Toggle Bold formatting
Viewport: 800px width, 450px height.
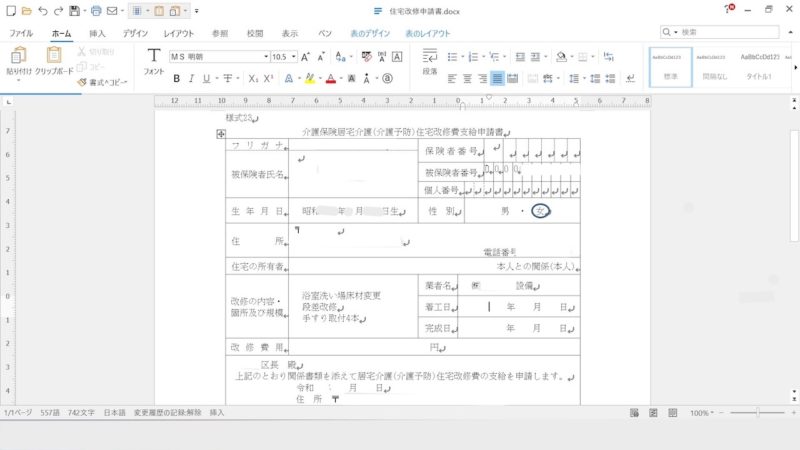tap(177, 78)
